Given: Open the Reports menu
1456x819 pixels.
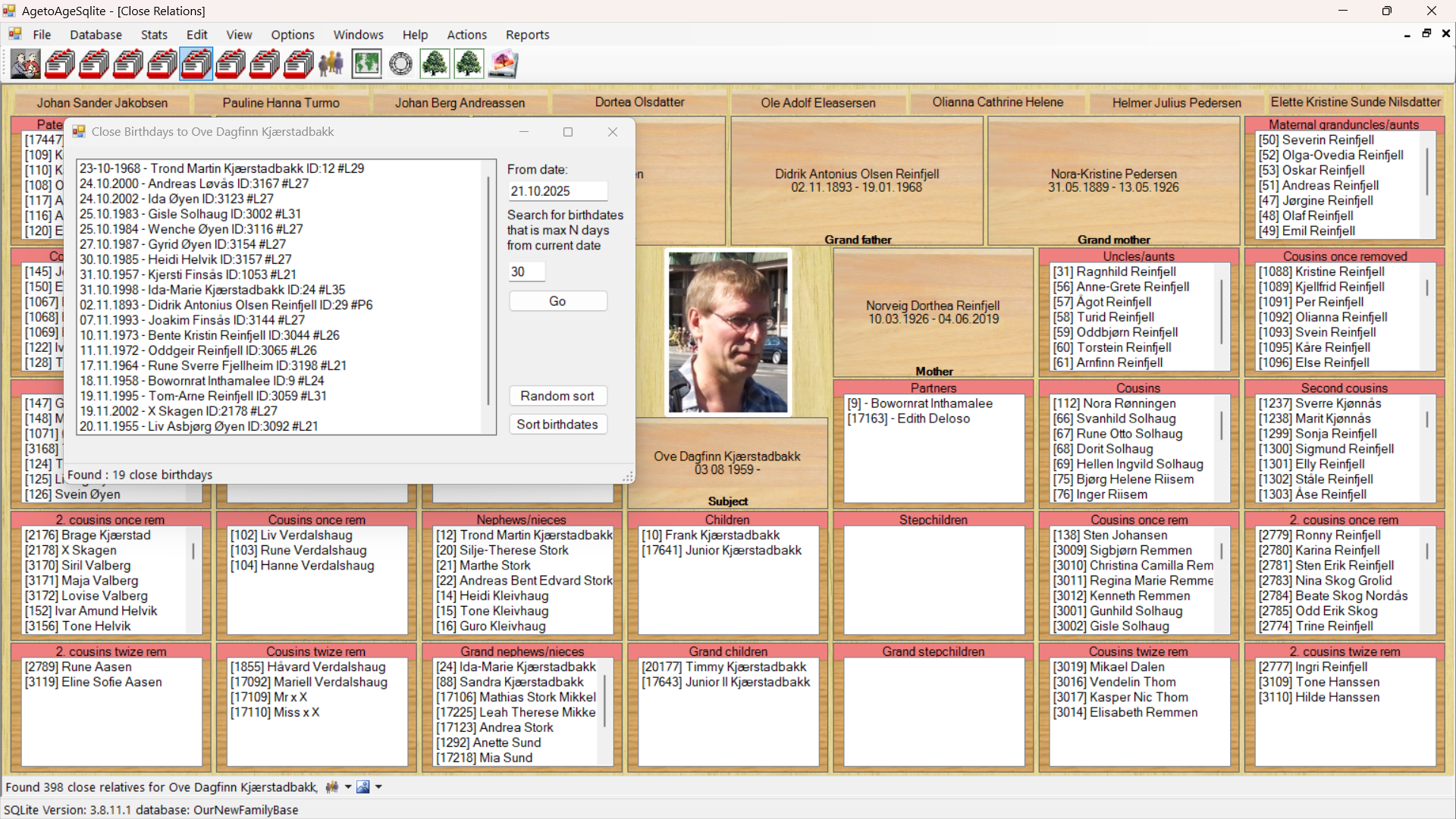Looking at the screenshot, I should [x=527, y=35].
